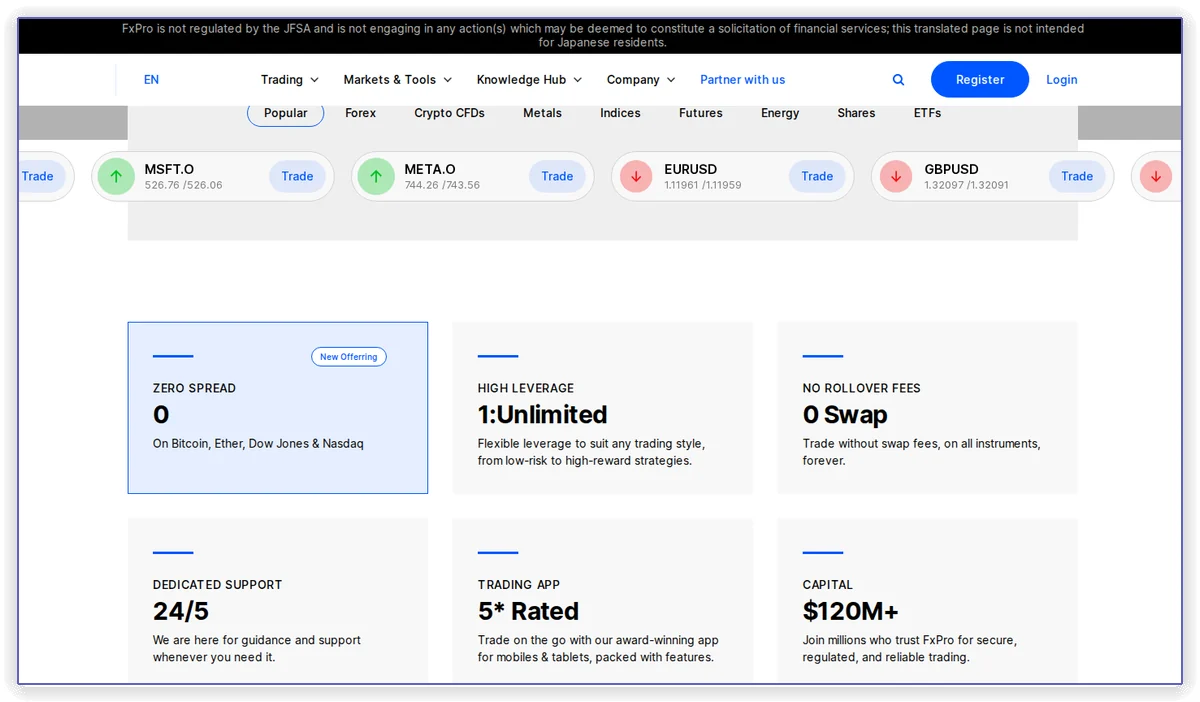Switch to the Futures tab
The height and width of the screenshot is (702, 1200).
click(x=701, y=113)
